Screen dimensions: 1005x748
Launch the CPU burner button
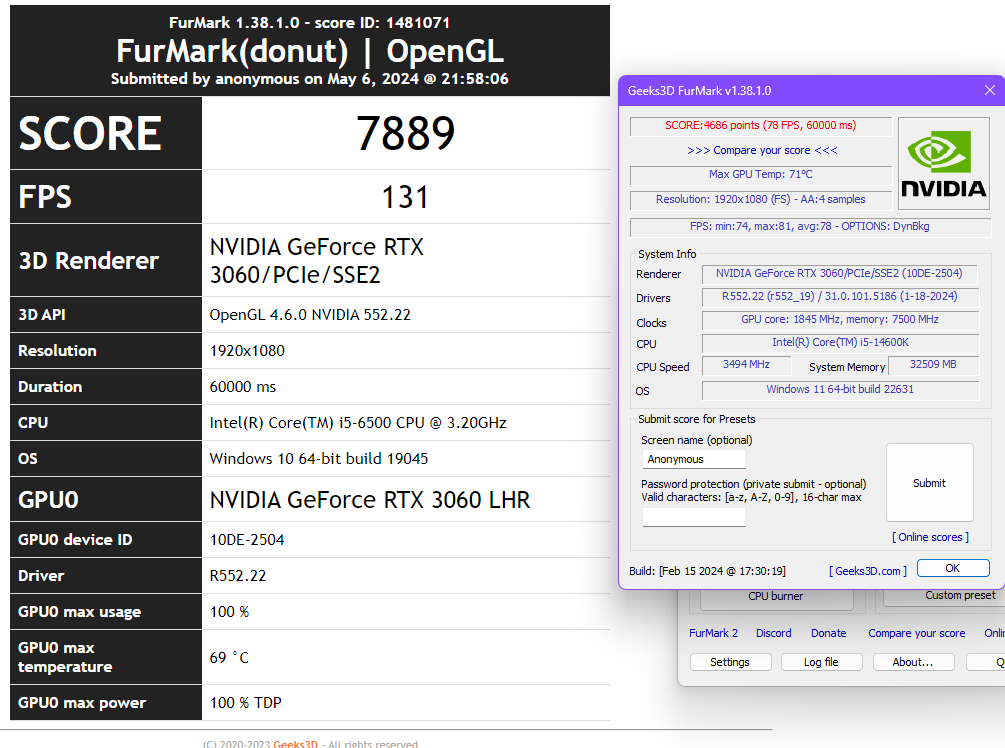pos(776,598)
